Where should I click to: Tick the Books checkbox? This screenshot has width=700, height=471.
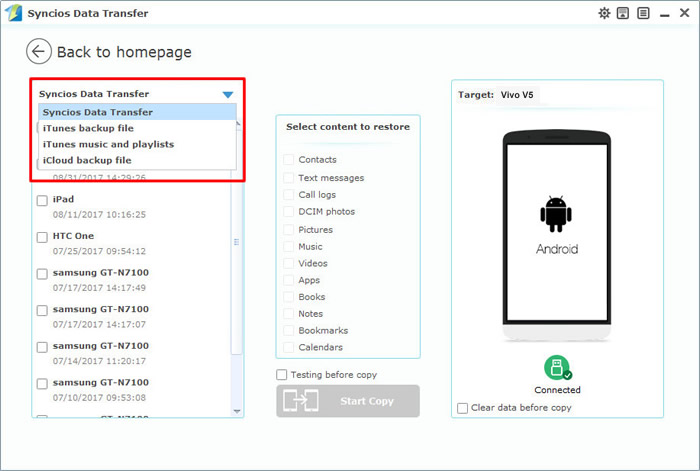pyautogui.click(x=289, y=297)
